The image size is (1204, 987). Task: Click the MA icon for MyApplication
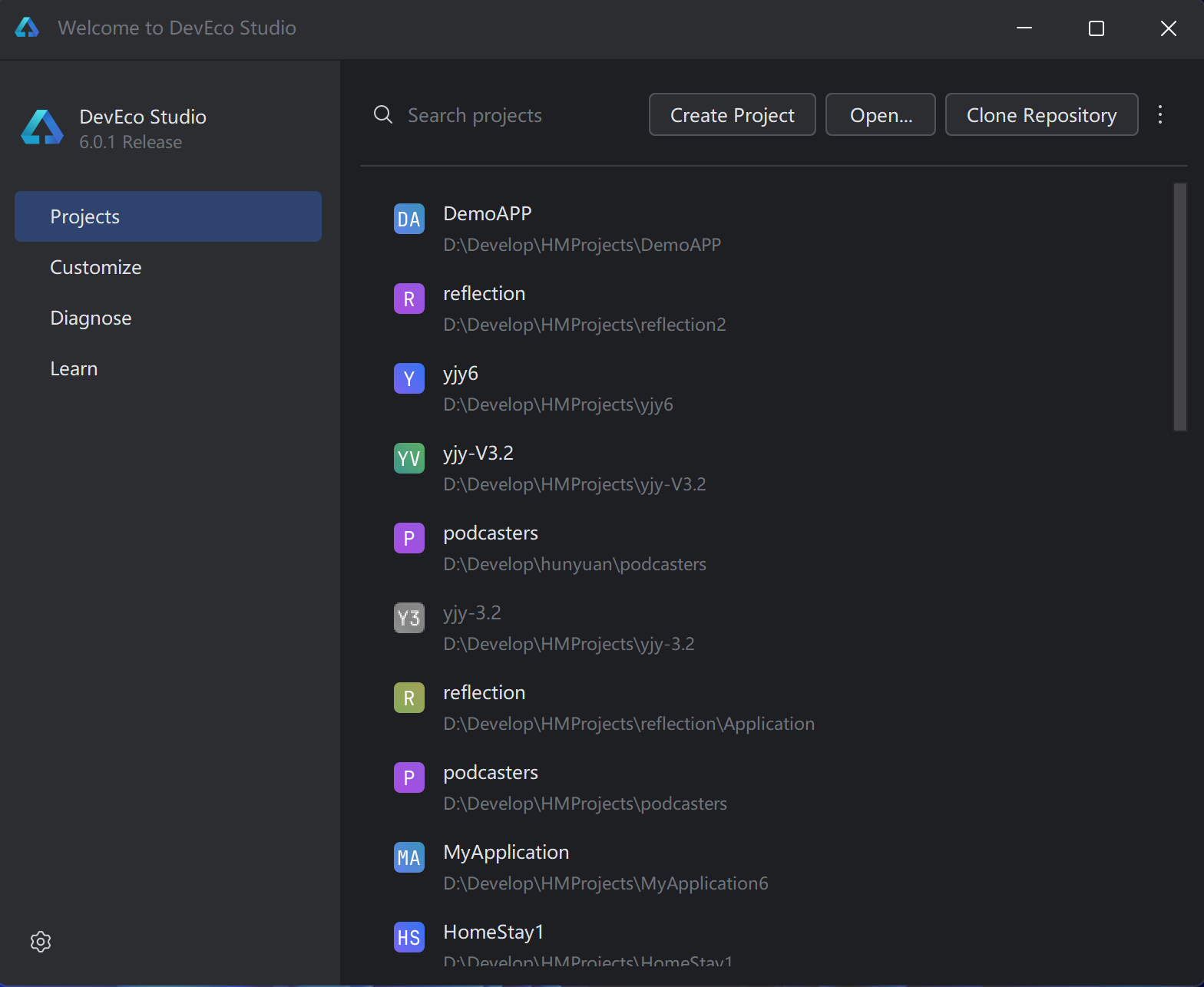click(409, 858)
